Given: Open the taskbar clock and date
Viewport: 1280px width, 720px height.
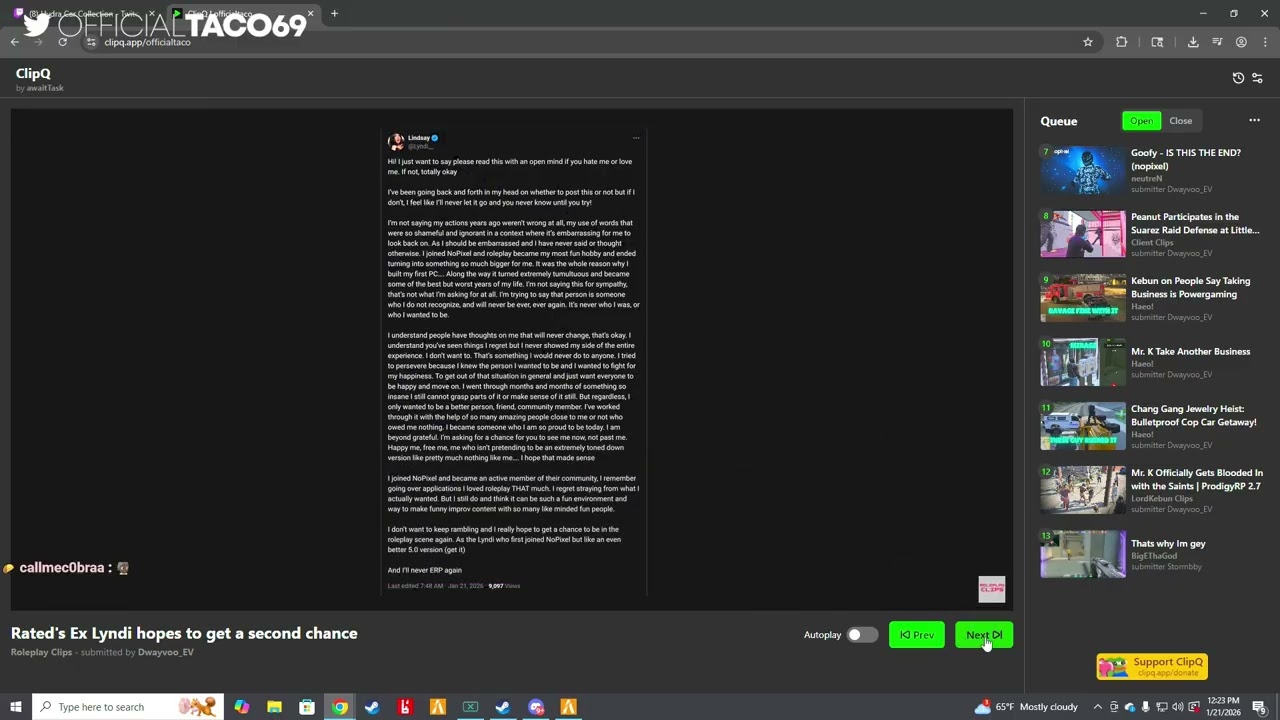Looking at the screenshot, I should tap(1223, 707).
